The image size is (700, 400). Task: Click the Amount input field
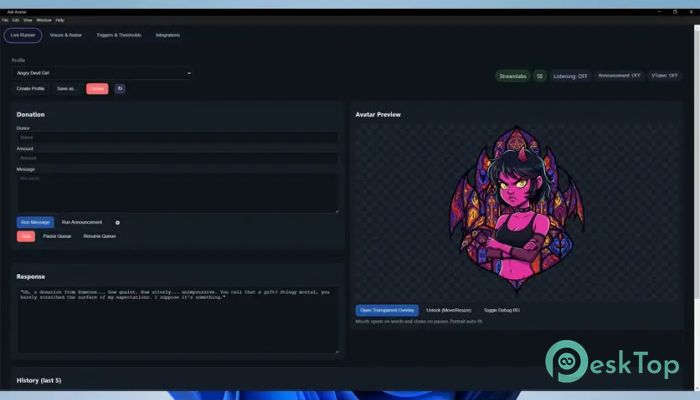tap(177, 158)
